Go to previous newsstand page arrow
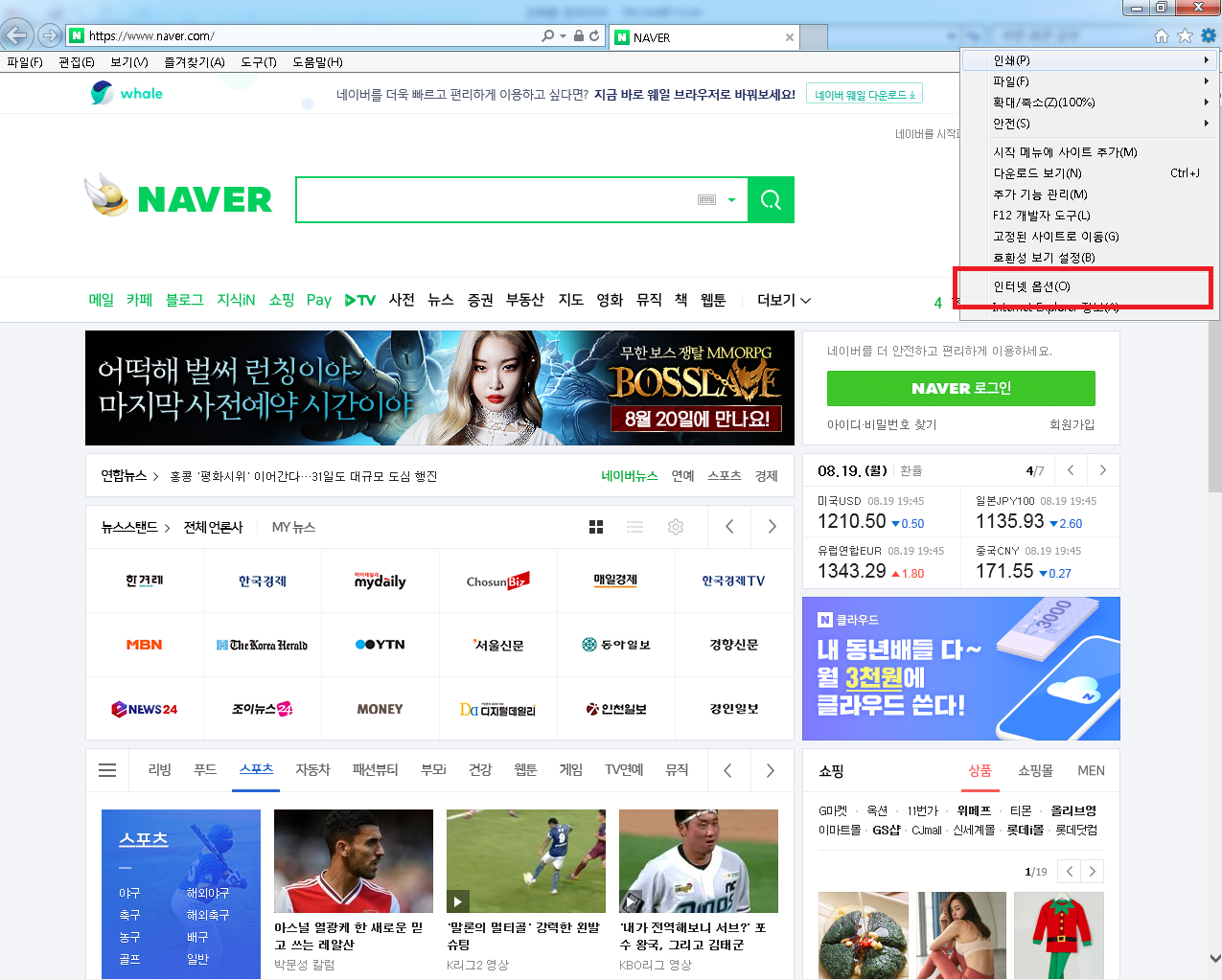1222x980 pixels. click(x=729, y=526)
